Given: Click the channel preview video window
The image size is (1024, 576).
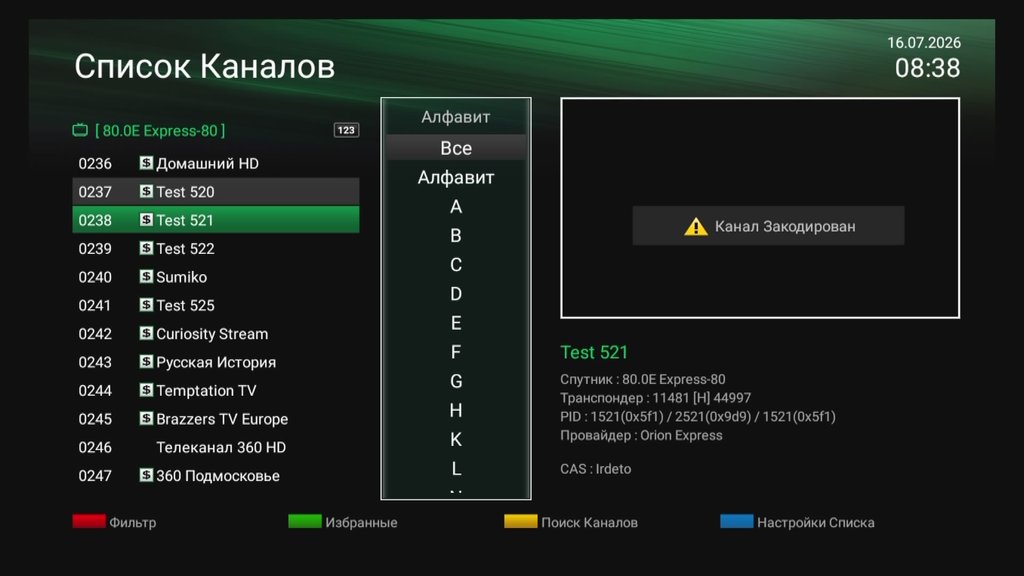Looking at the screenshot, I should point(760,208).
